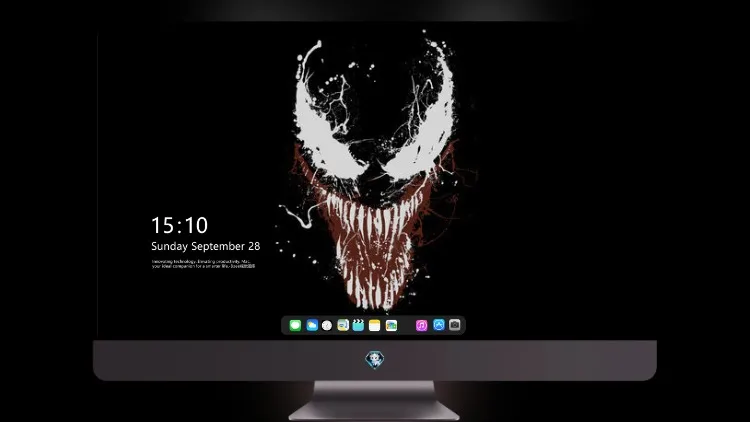This screenshot has width=750, height=422.
Task: Open the green Messages app in dock
Action: 295,325
